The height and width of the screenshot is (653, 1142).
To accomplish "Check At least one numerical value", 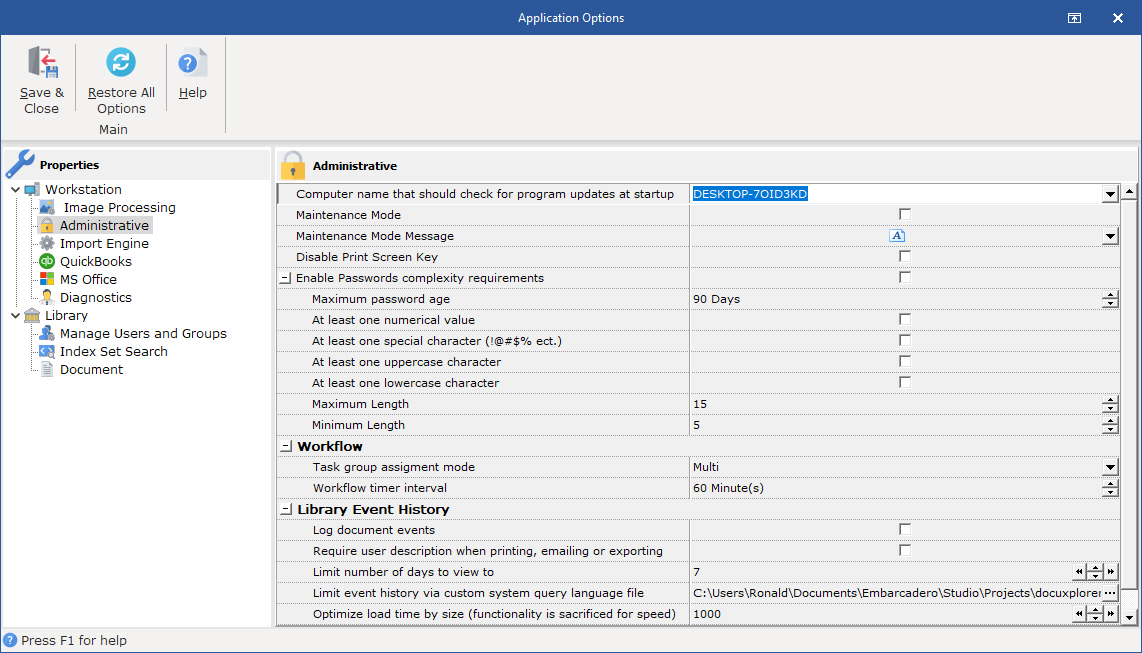I will coord(905,319).
